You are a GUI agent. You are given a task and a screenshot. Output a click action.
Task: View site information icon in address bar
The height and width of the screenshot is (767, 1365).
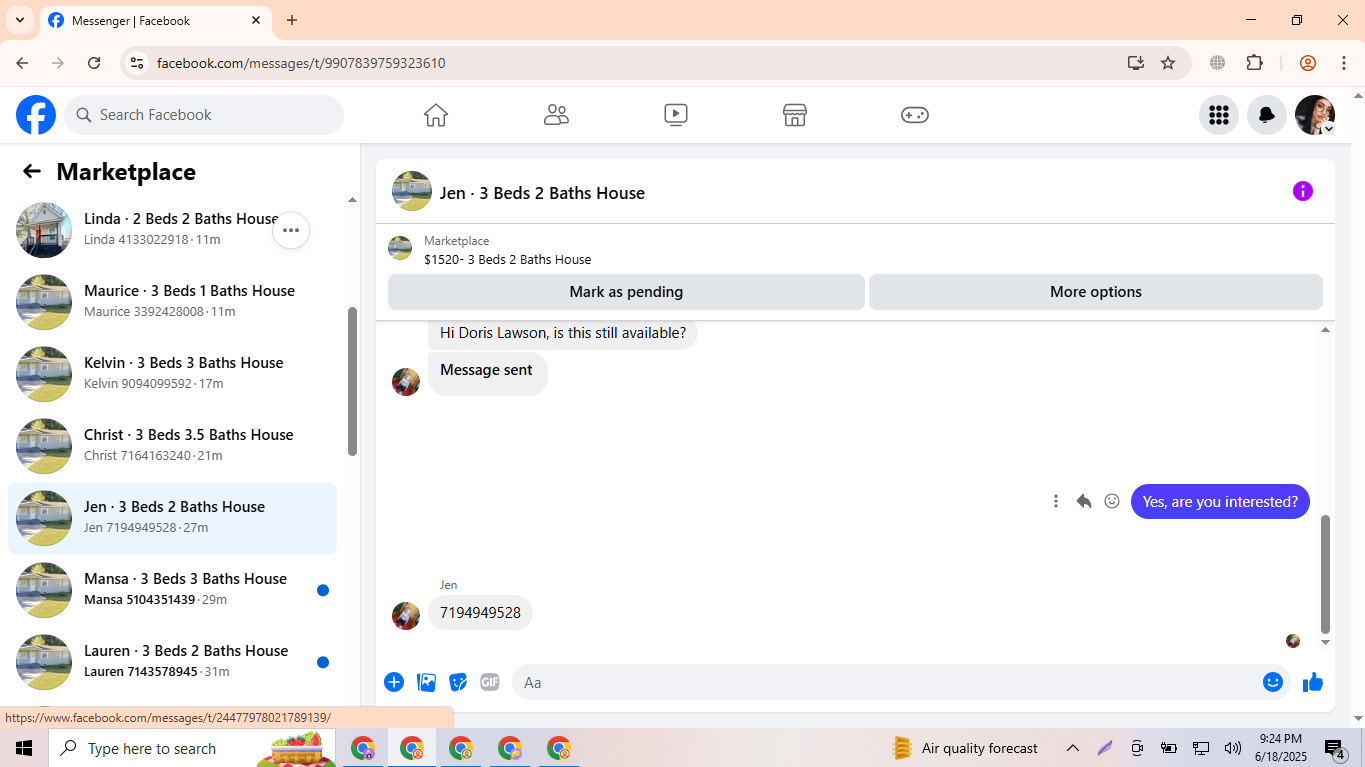pyautogui.click(x=137, y=63)
